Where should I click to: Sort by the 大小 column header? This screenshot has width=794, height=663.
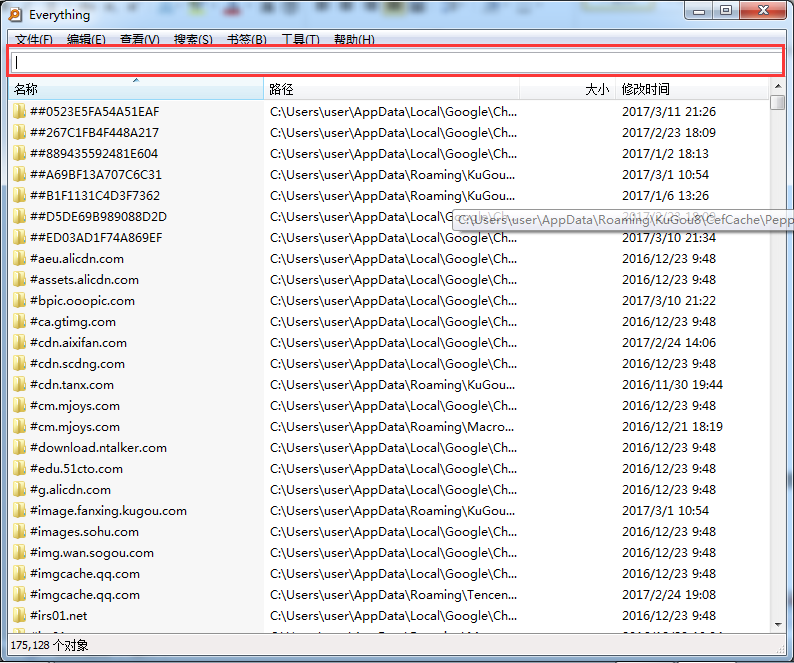click(x=568, y=89)
